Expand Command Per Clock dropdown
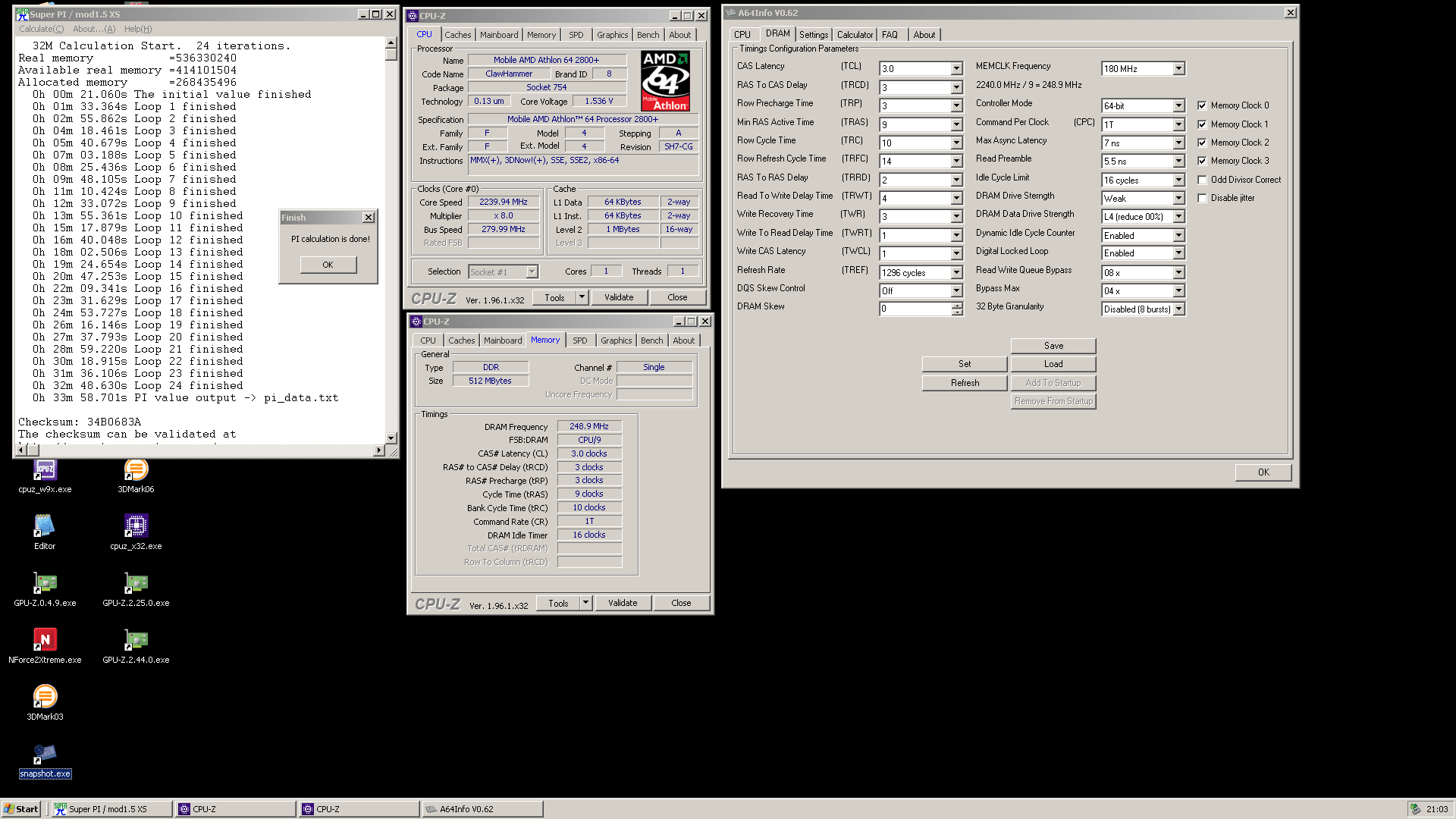 coord(1178,124)
